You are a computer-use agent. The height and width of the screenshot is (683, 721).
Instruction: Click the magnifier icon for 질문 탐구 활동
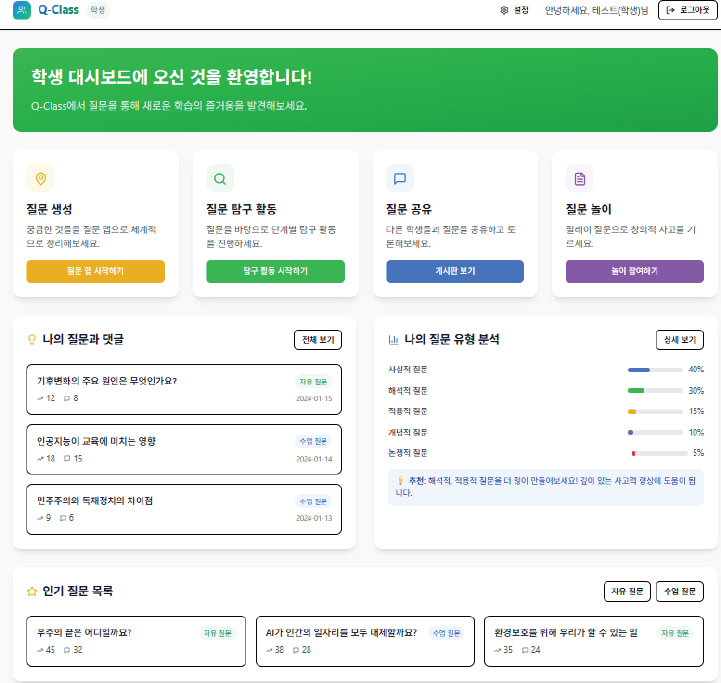click(x=220, y=178)
